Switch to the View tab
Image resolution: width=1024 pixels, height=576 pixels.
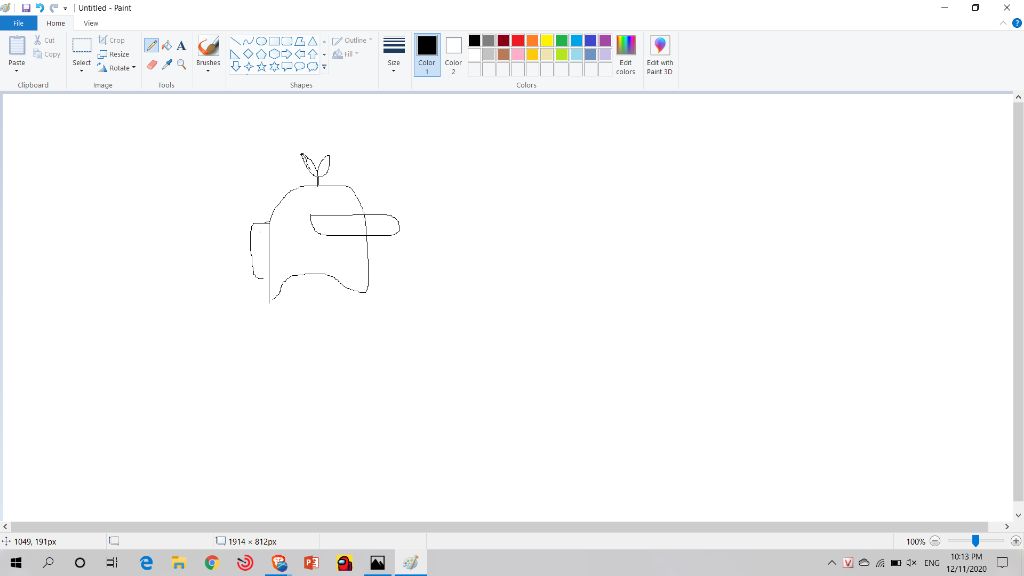[x=91, y=23]
